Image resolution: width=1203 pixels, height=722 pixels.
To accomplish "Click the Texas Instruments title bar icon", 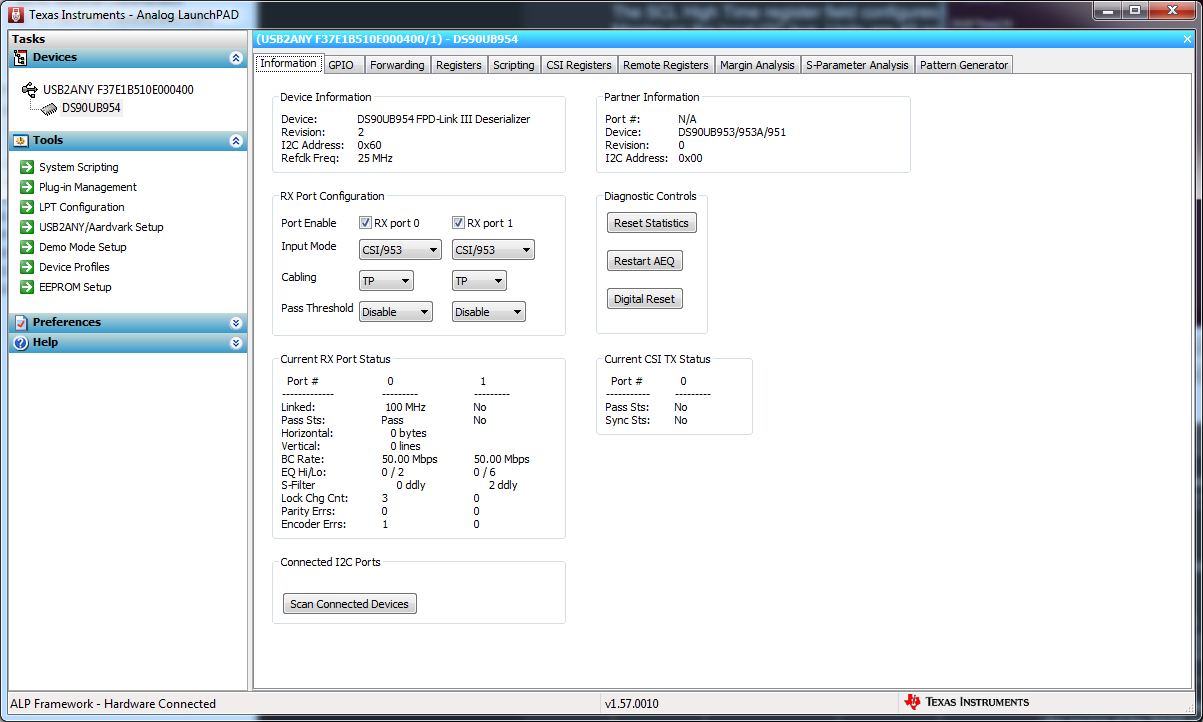I will (x=16, y=15).
